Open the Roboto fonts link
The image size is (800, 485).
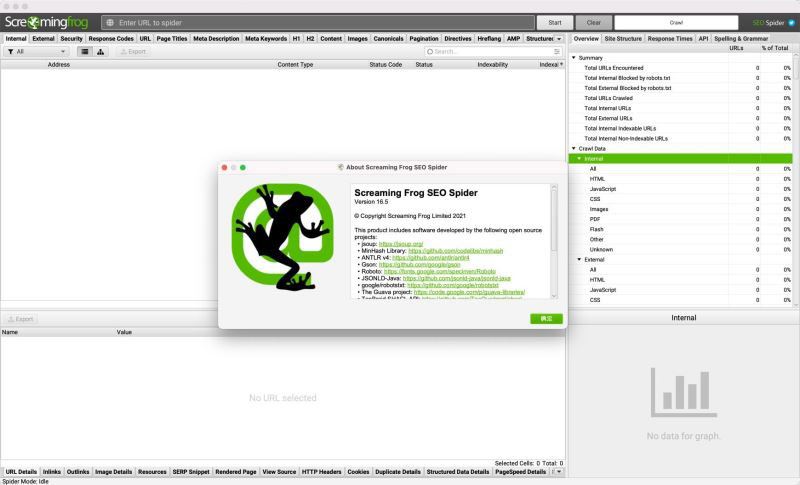click(440, 272)
